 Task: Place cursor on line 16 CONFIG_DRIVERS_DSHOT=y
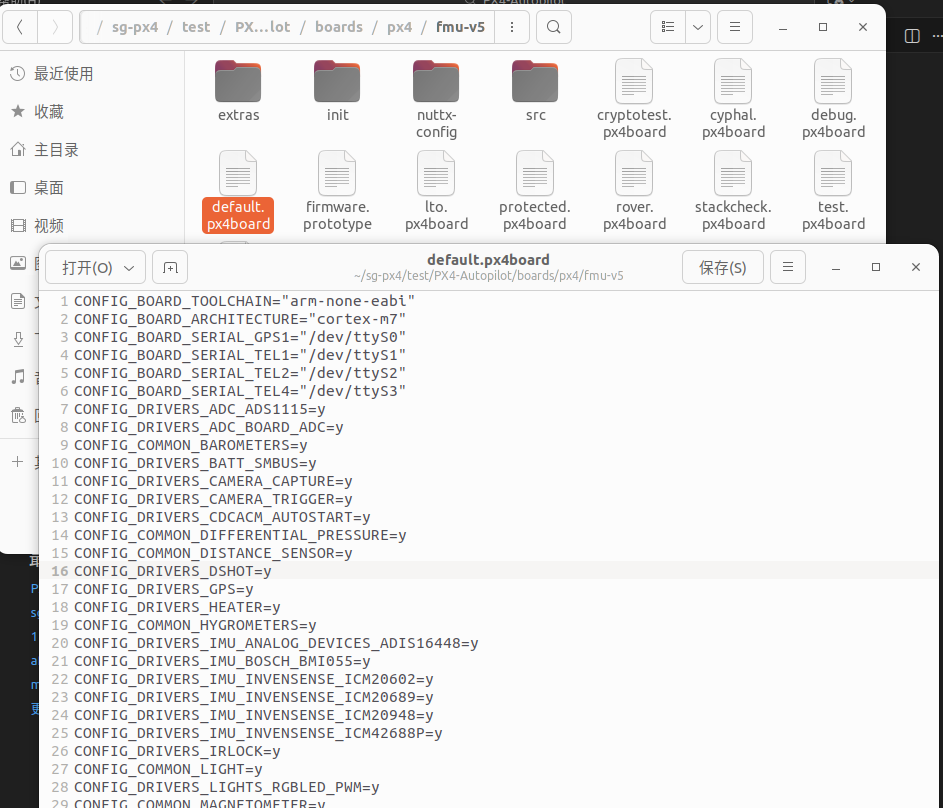[x=173, y=571]
